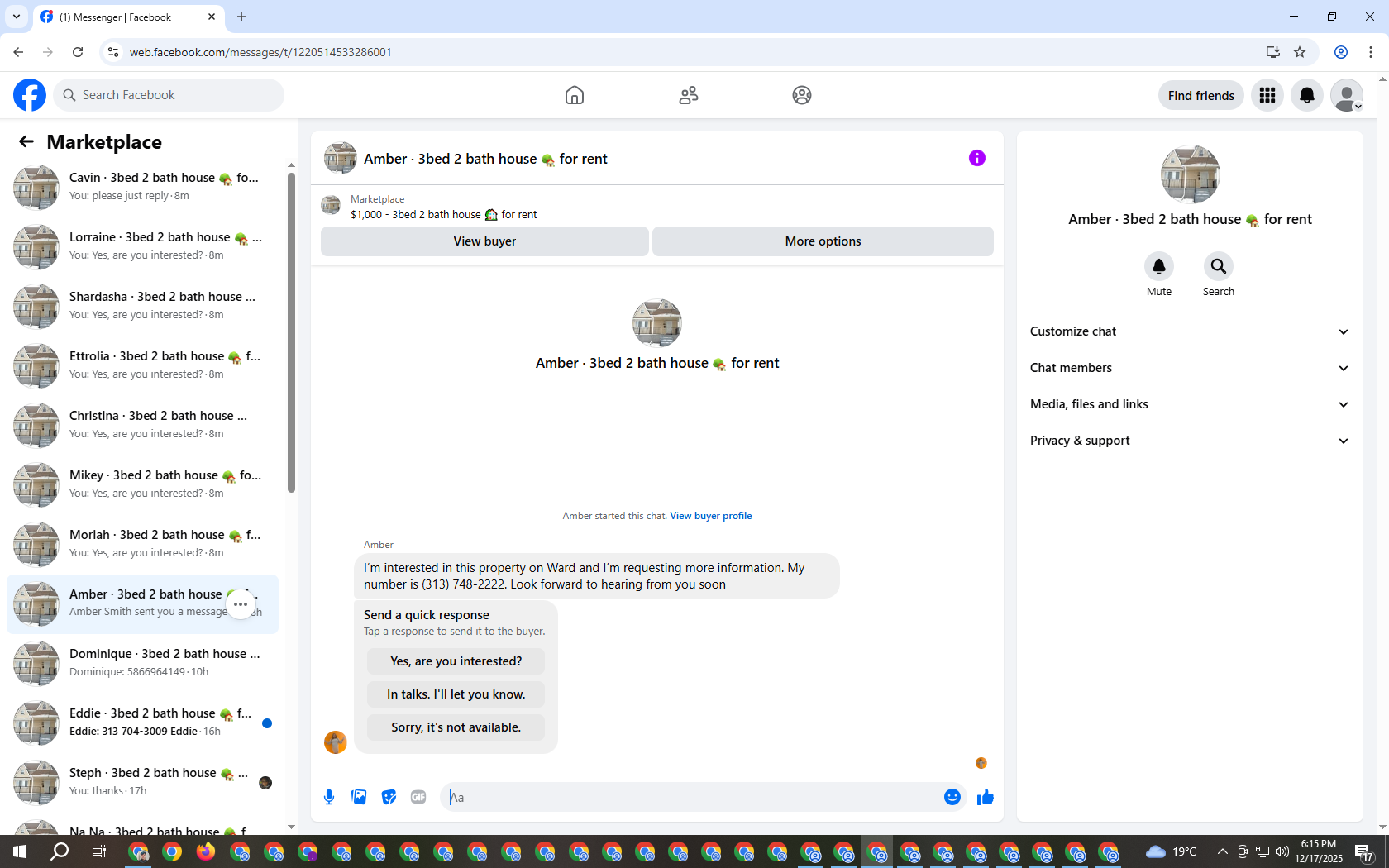Image resolution: width=1389 pixels, height=868 pixels.
Task: Attach a file with the photo icon
Action: coord(359,797)
